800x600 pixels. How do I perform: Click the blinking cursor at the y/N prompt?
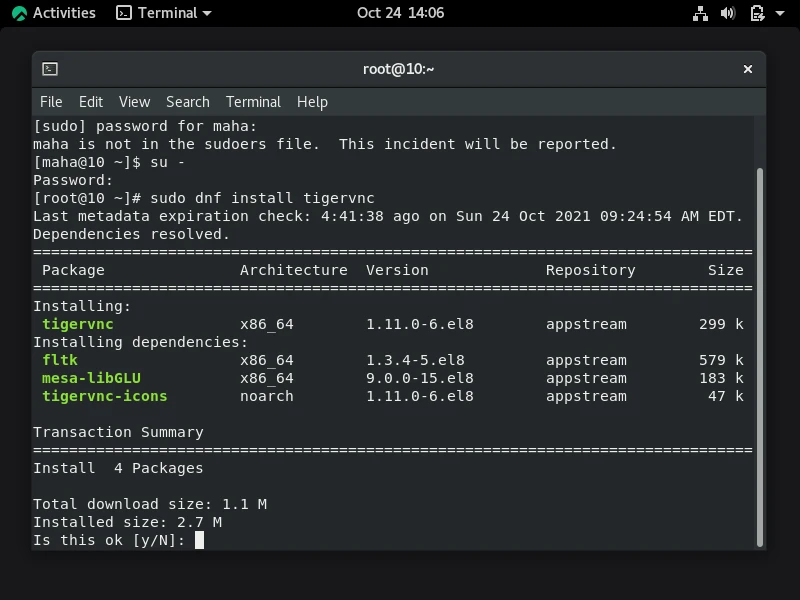[x=198, y=540]
